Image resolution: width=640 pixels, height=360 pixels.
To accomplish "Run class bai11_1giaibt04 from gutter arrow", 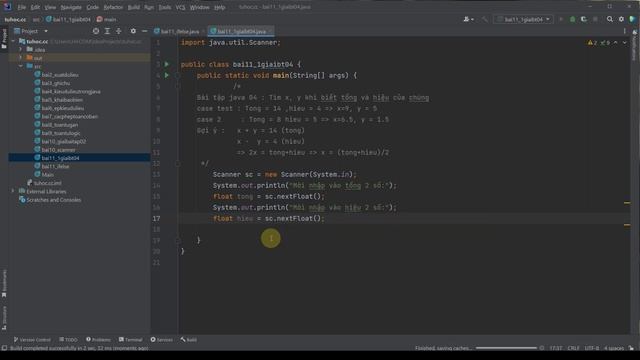I will coord(167,64).
